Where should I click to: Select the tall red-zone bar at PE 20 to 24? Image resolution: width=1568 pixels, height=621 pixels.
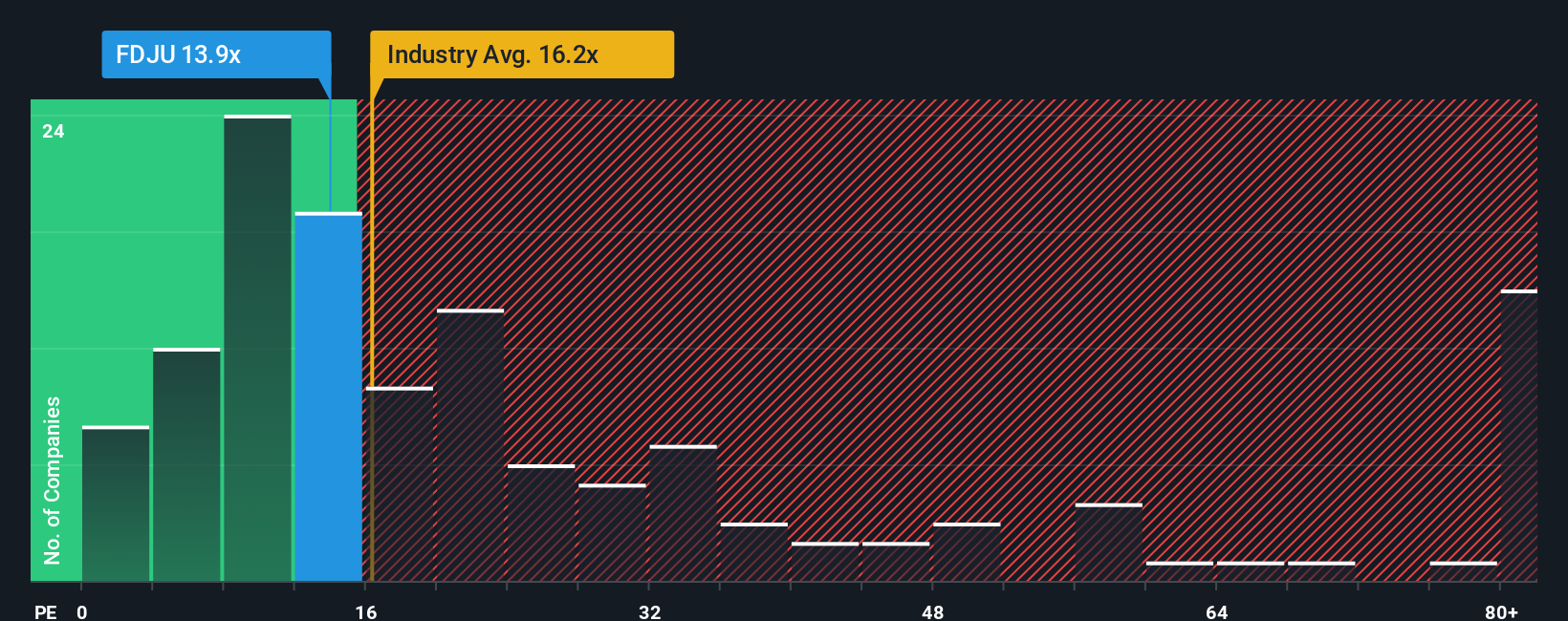[470, 445]
